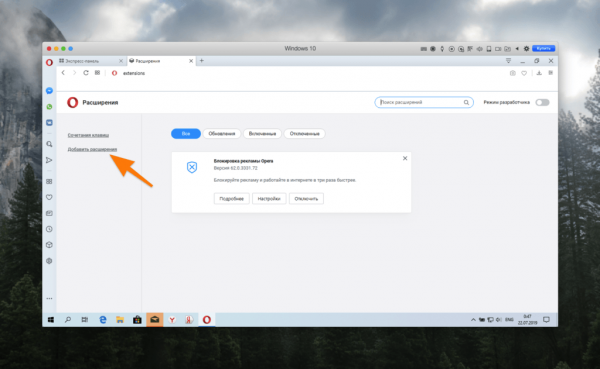Open Microsoft Edge from taskbar
This screenshot has width=600, height=369.
point(103,320)
